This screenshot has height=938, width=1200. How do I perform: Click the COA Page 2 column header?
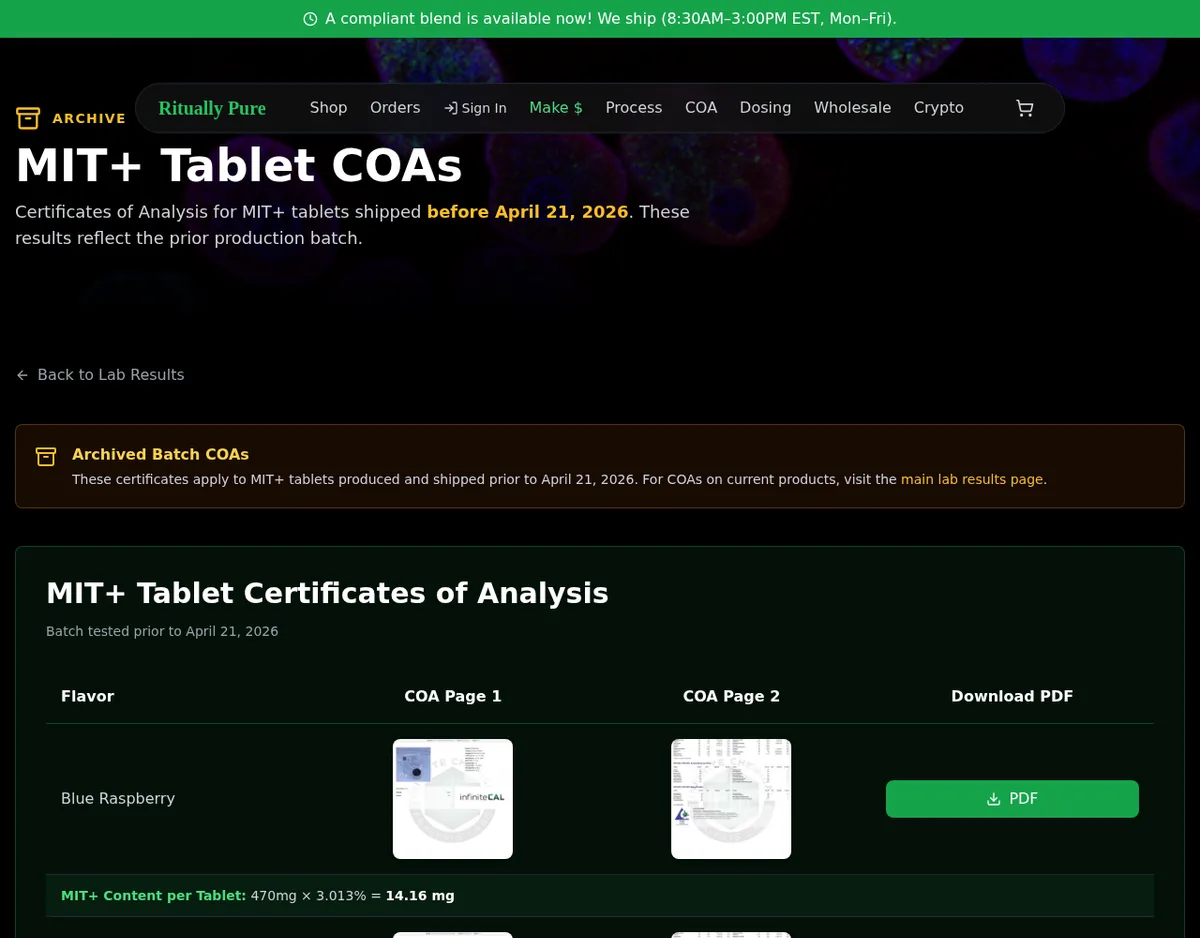[x=731, y=696]
